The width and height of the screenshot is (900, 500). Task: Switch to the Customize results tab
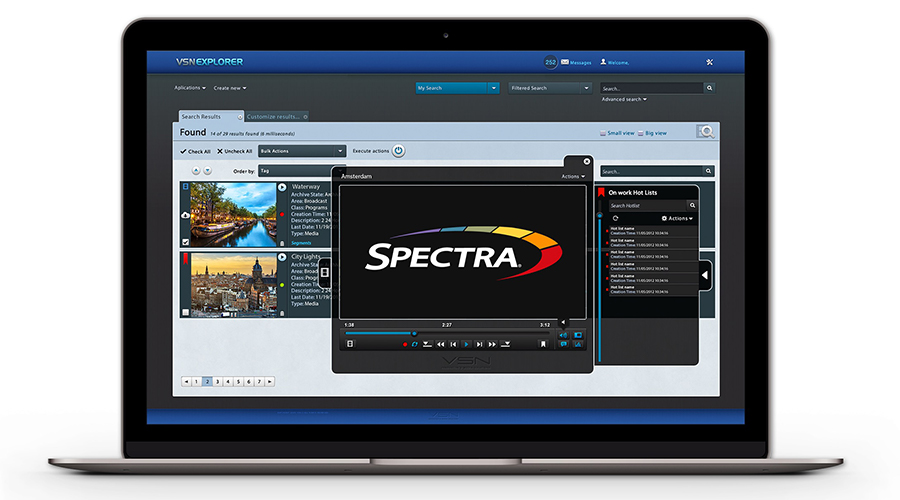(273, 117)
